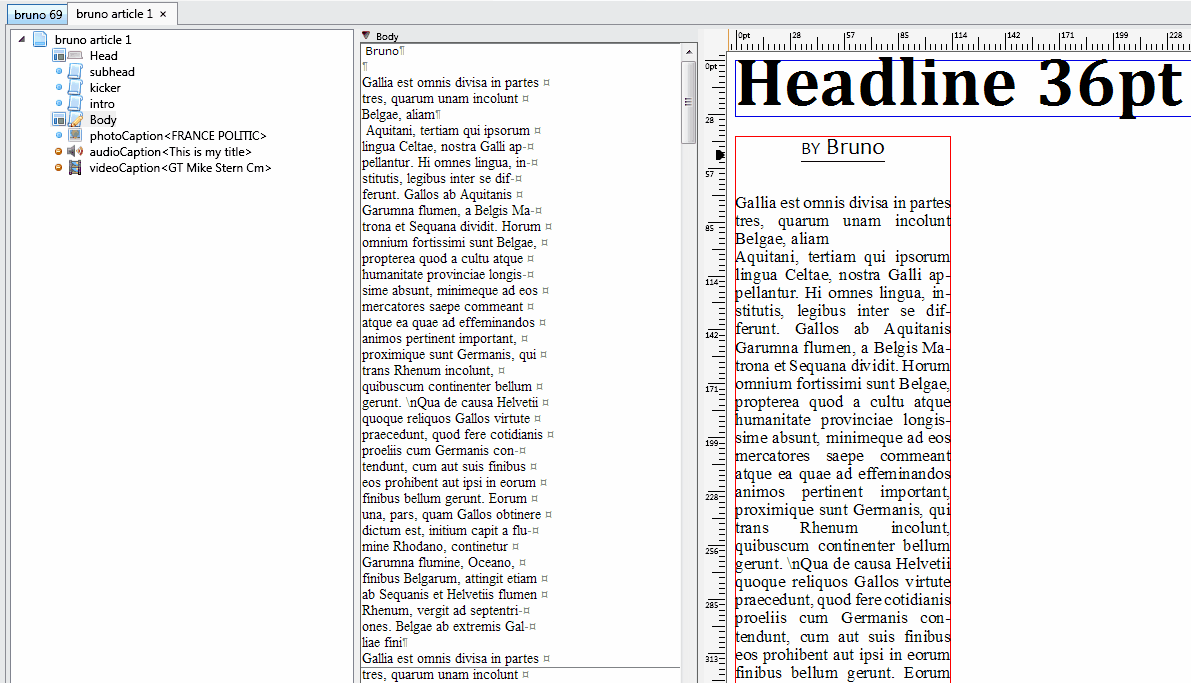Click the speaker icon for audioCaption
The height and width of the screenshot is (683, 1191).
pyautogui.click(x=75, y=151)
